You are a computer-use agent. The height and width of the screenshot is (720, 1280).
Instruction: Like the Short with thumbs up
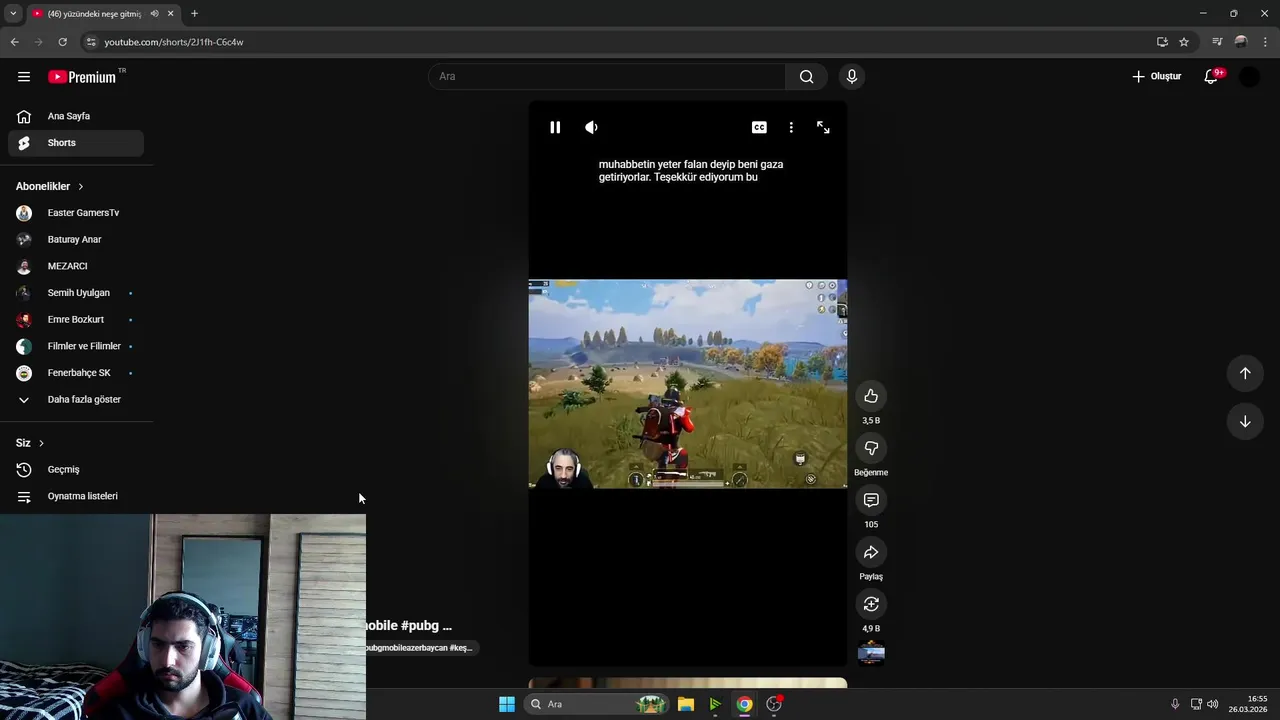[x=871, y=396]
